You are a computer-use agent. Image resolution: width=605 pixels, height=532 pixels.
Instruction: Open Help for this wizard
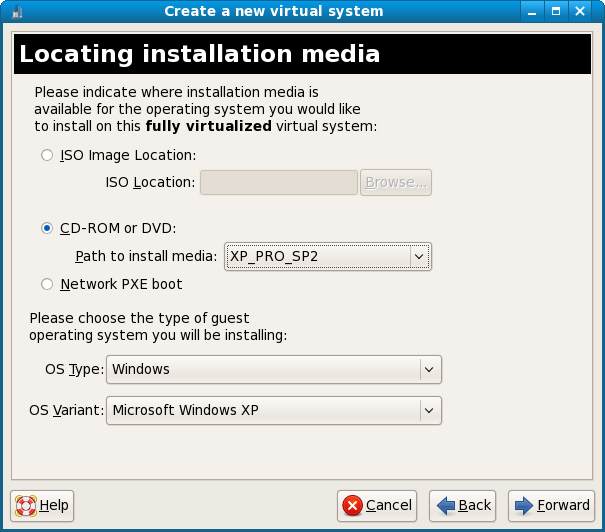pos(42,506)
